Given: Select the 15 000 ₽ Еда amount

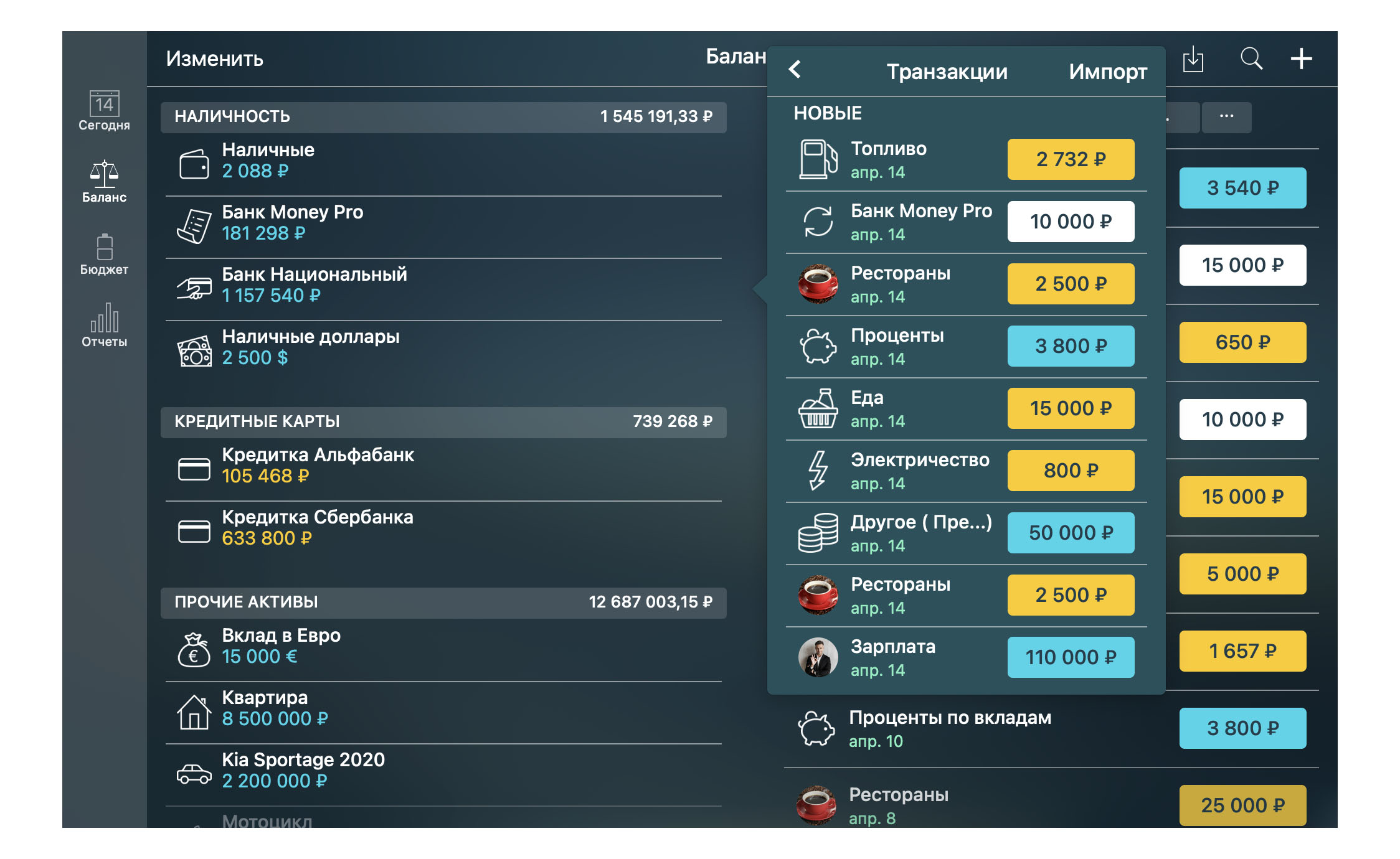Looking at the screenshot, I should 1071,408.
